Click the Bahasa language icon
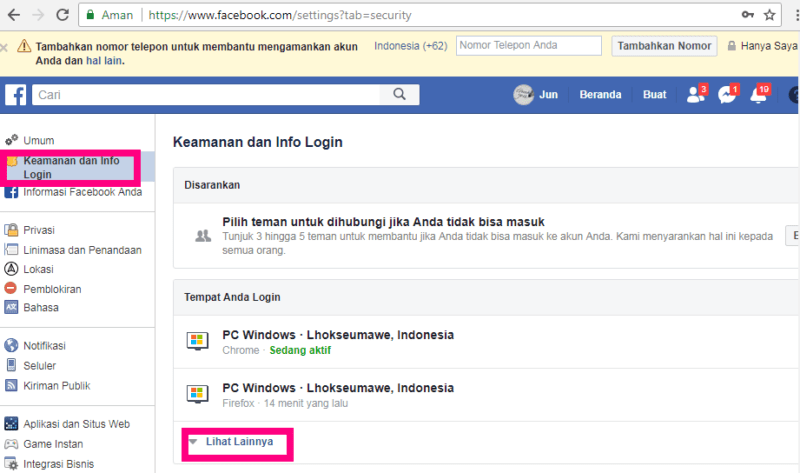The width and height of the screenshot is (800, 473). coord(11,307)
